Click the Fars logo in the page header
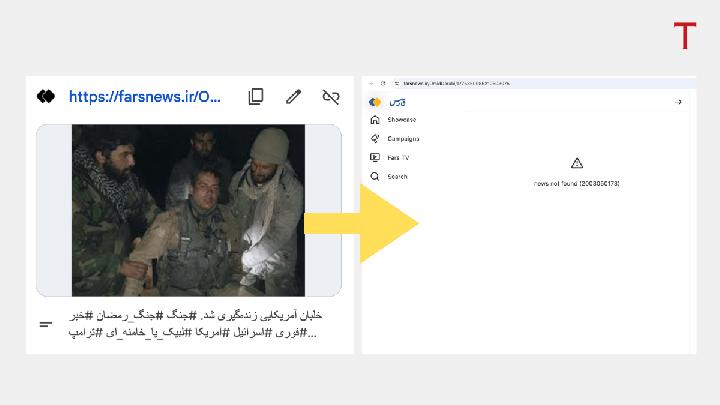 tap(386, 102)
